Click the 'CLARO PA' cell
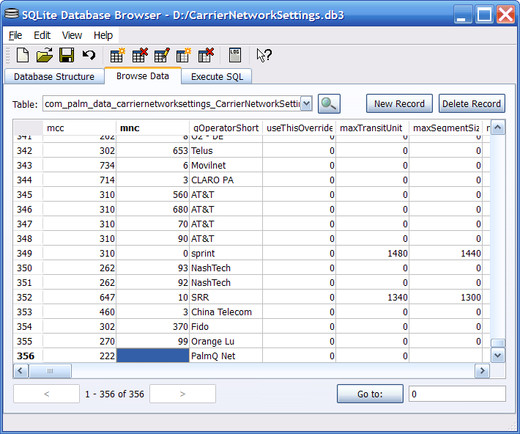 (x=226, y=180)
